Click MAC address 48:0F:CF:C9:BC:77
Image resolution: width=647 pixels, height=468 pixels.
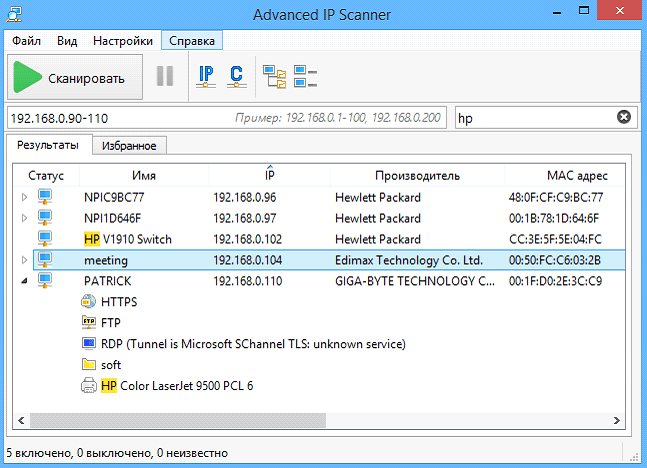point(555,197)
